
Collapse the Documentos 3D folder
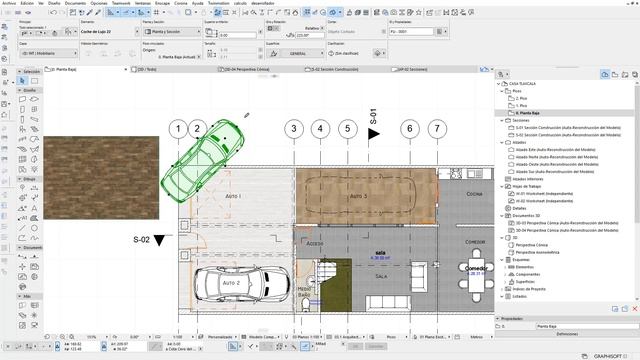pos(502,216)
